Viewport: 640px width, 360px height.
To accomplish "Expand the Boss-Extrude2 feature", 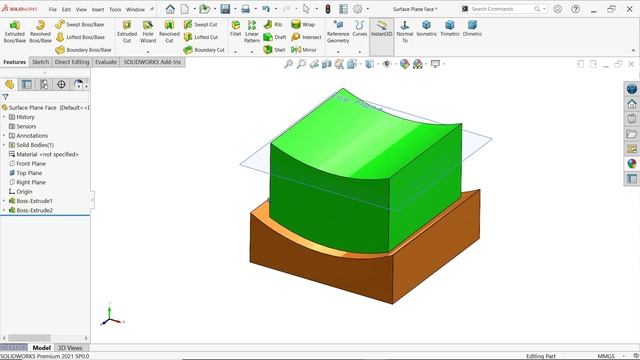I will point(4,210).
